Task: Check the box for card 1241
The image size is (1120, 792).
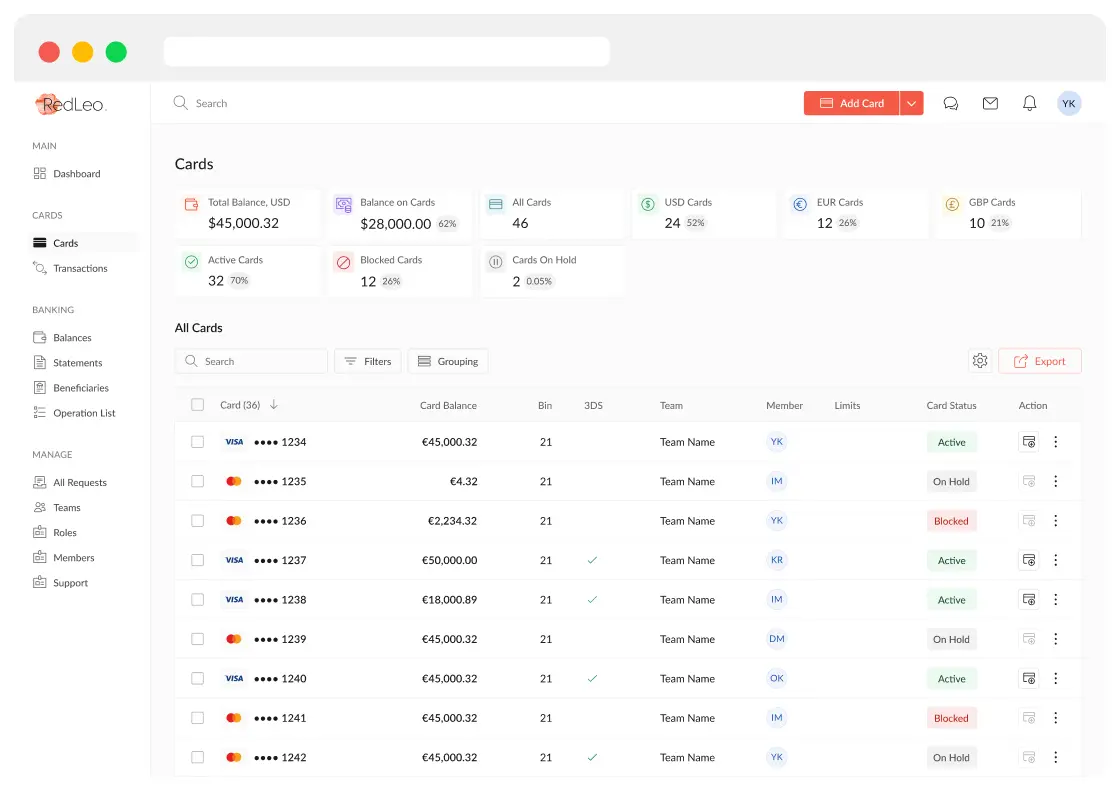Action: [x=198, y=718]
